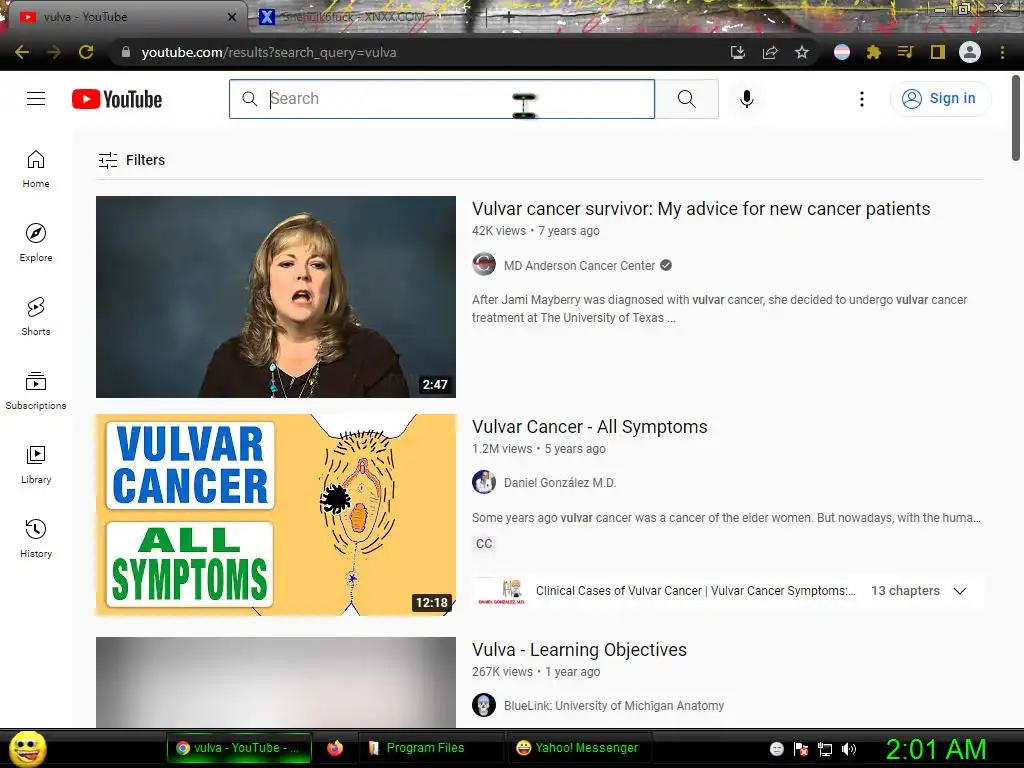This screenshot has height=768, width=1024.
Task: Click the address bar URL
Action: 268,52
